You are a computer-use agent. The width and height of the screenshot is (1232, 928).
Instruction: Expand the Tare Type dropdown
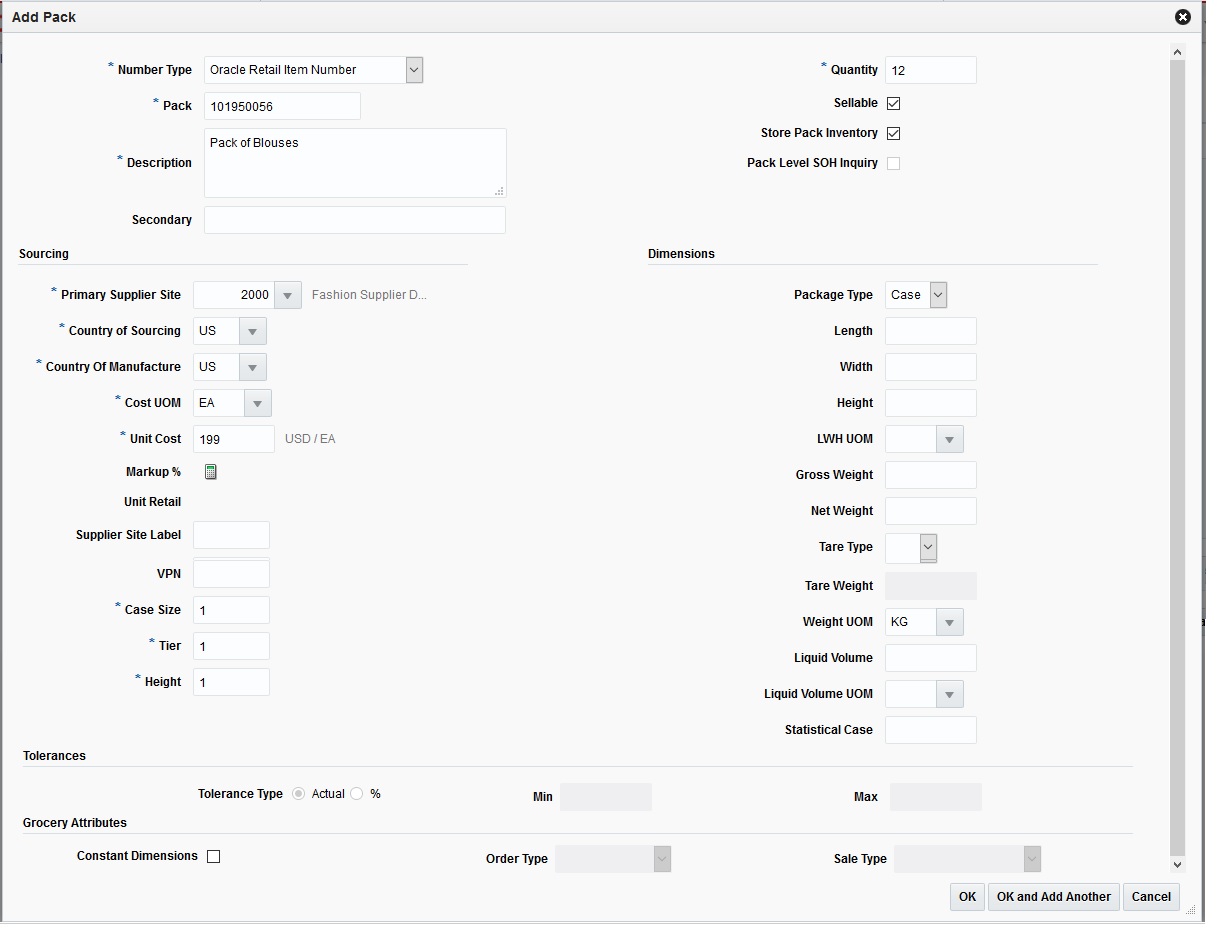(929, 547)
